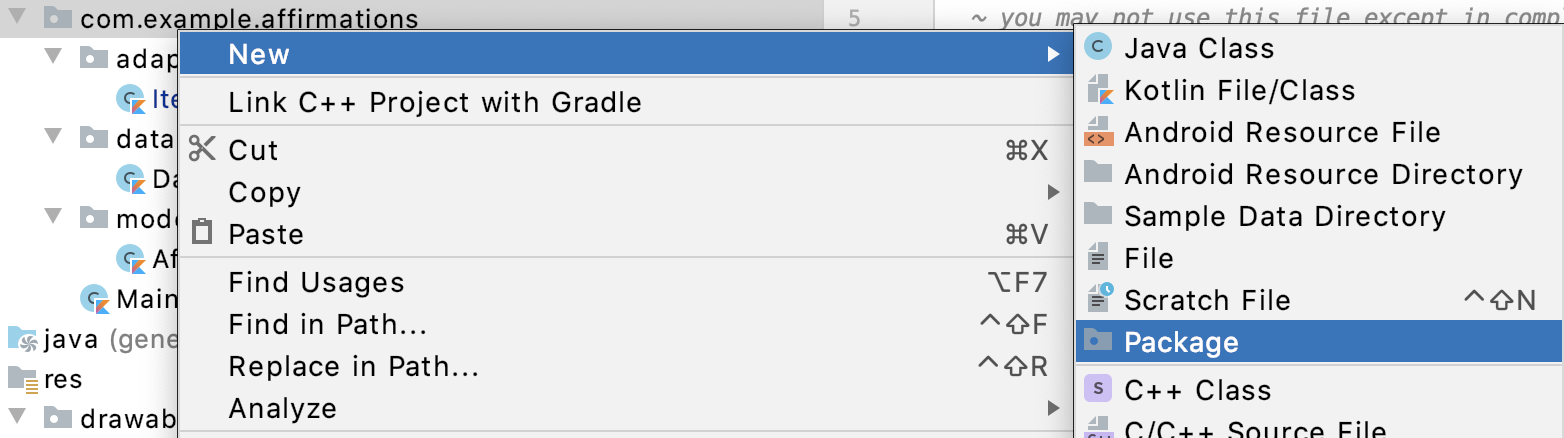1564x438 pixels.
Task: Click the clipboard Paste icon
Action: pyautogui.click(x=202, y=233)
